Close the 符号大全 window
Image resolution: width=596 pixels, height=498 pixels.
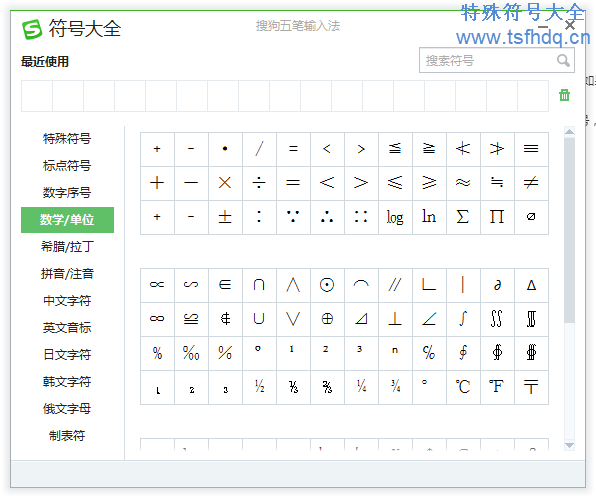coord(570,25)
